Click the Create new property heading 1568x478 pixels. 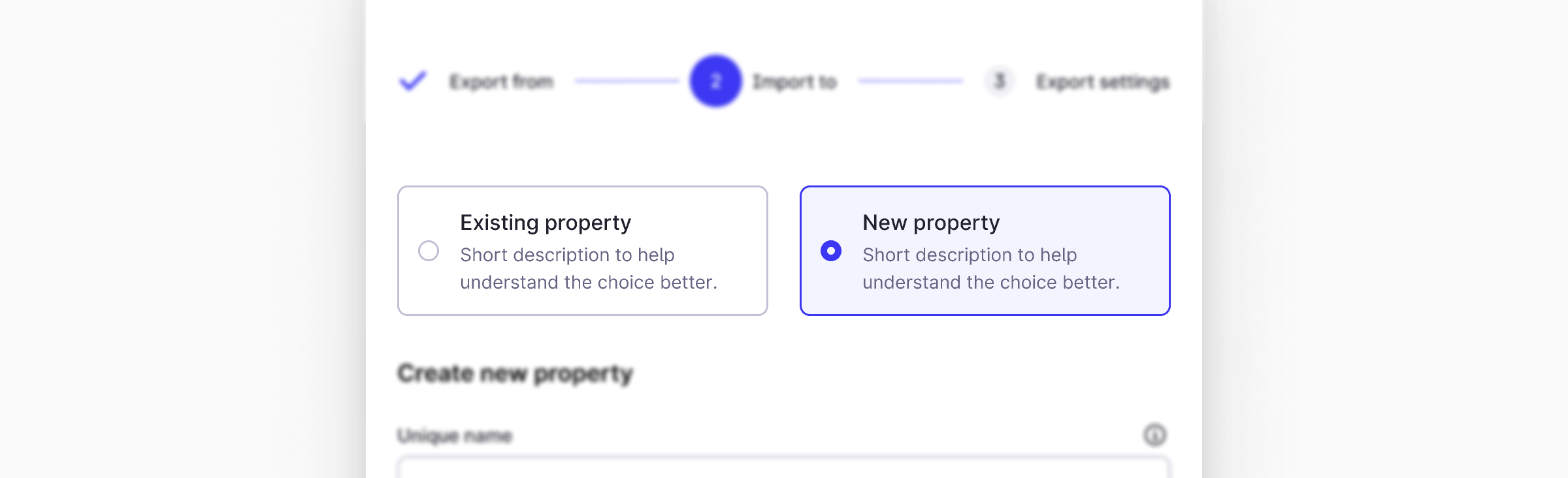(x=515, y=374)
